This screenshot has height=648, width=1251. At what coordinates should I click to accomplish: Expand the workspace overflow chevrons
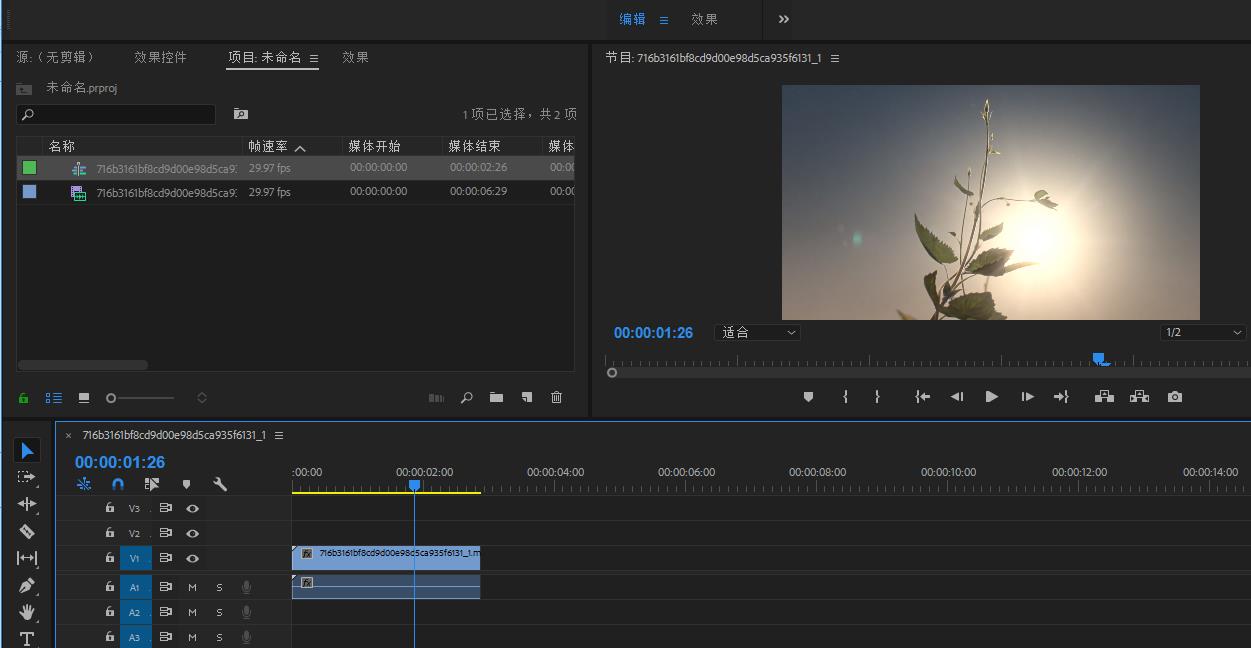click(x=784, y=19)
